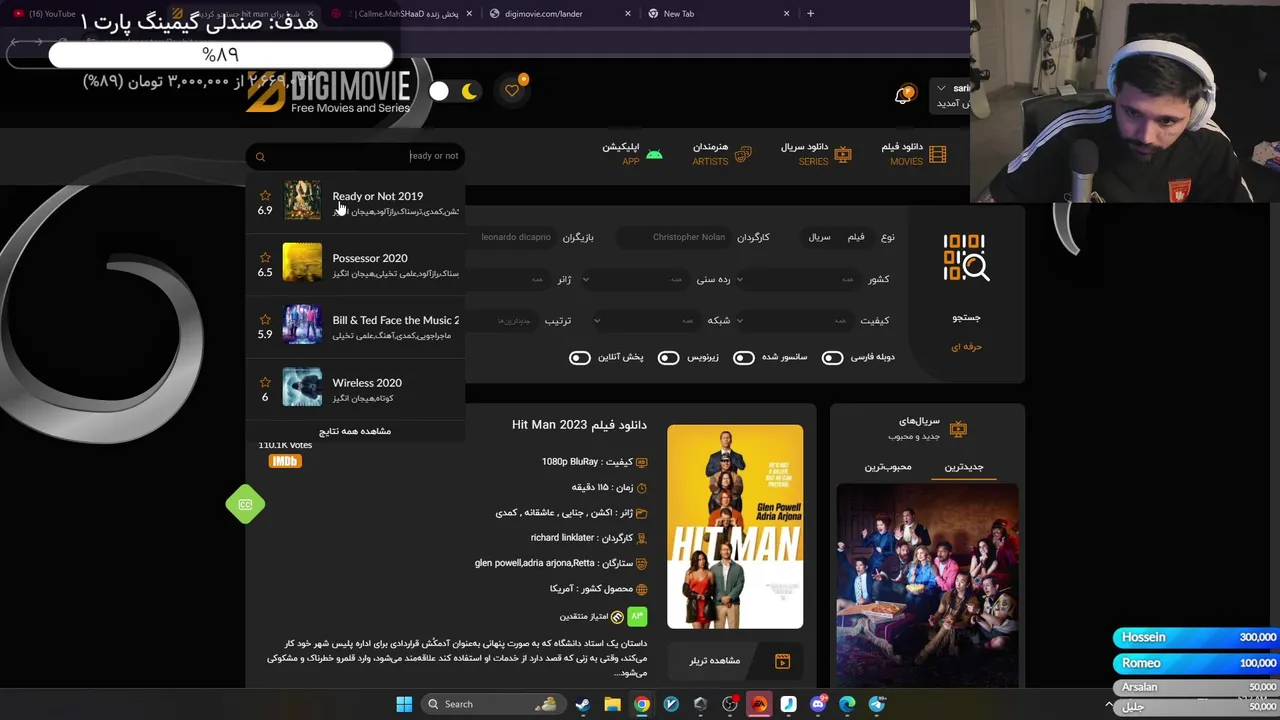This screenshot has height=720, width=1280.
Task: Open the دانلود فیلم Hit Man 2023 title
Action: [579, 425]
